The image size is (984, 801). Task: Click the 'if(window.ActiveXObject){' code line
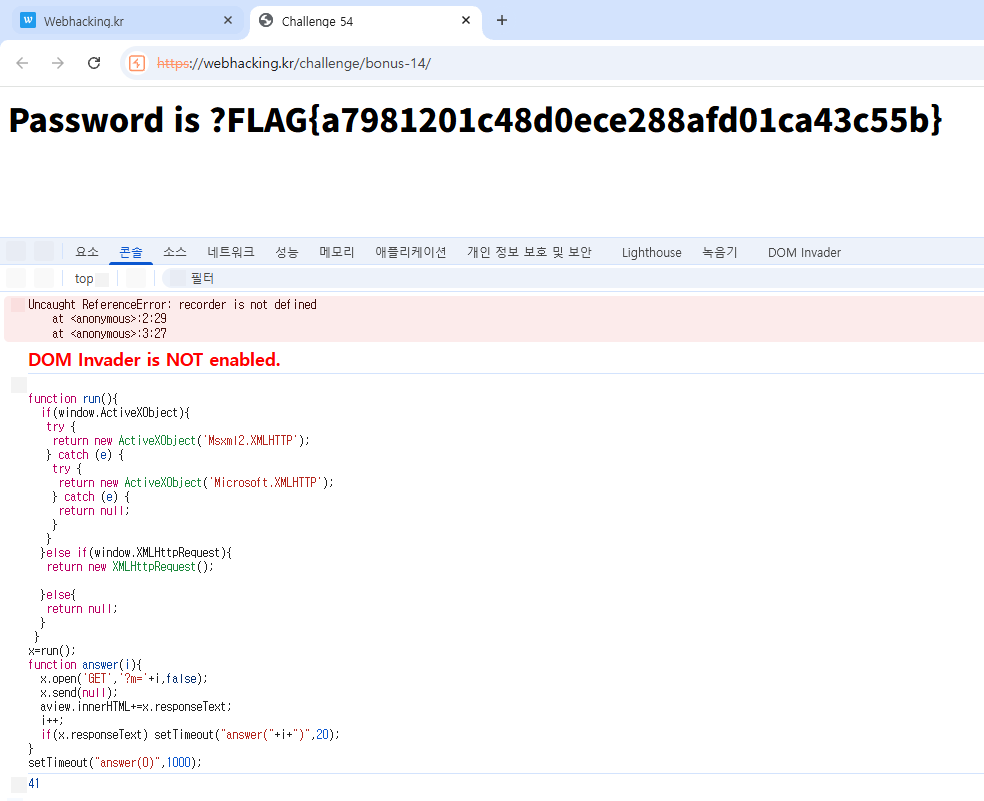tap(115, 412)
